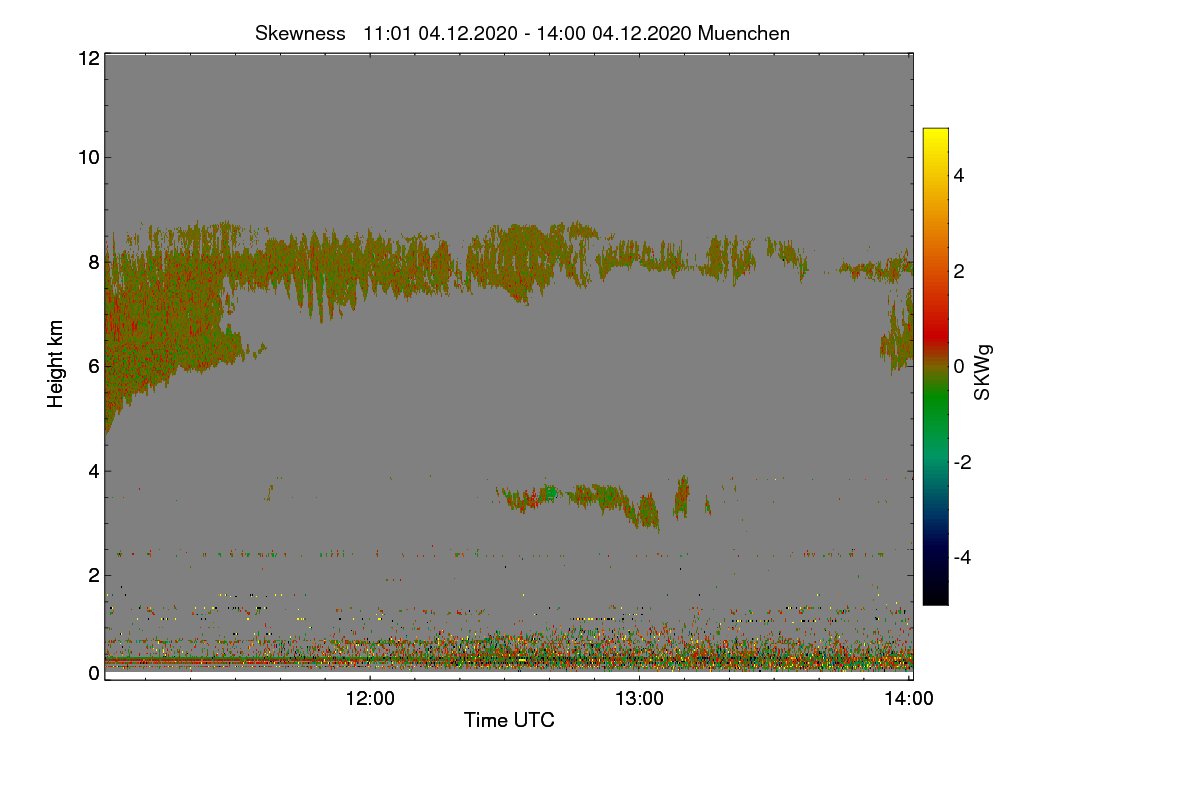Click the colorbar tick label 0

click(x=959, y=366)
